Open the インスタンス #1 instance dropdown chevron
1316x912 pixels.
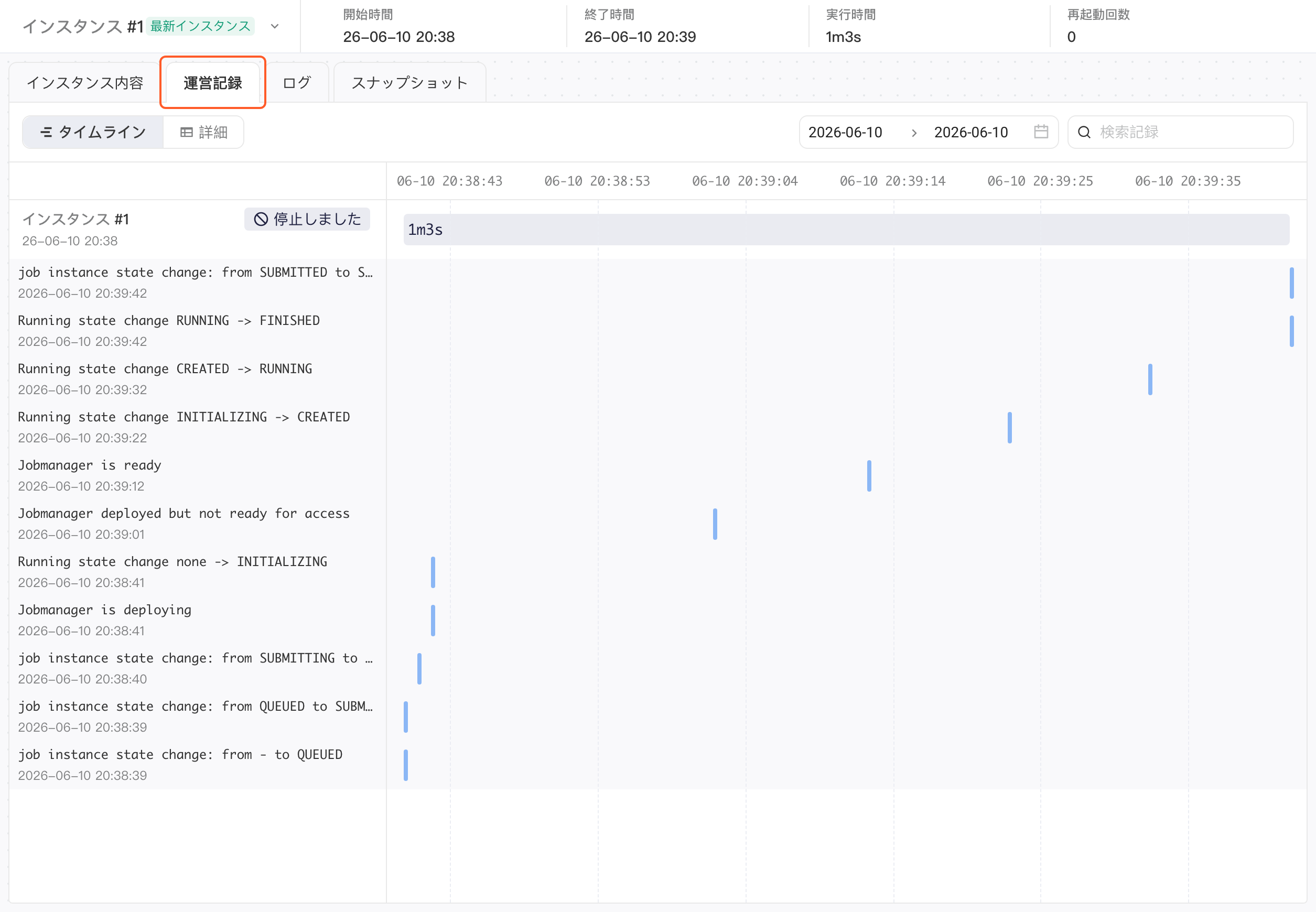click(x=274, y=26)
